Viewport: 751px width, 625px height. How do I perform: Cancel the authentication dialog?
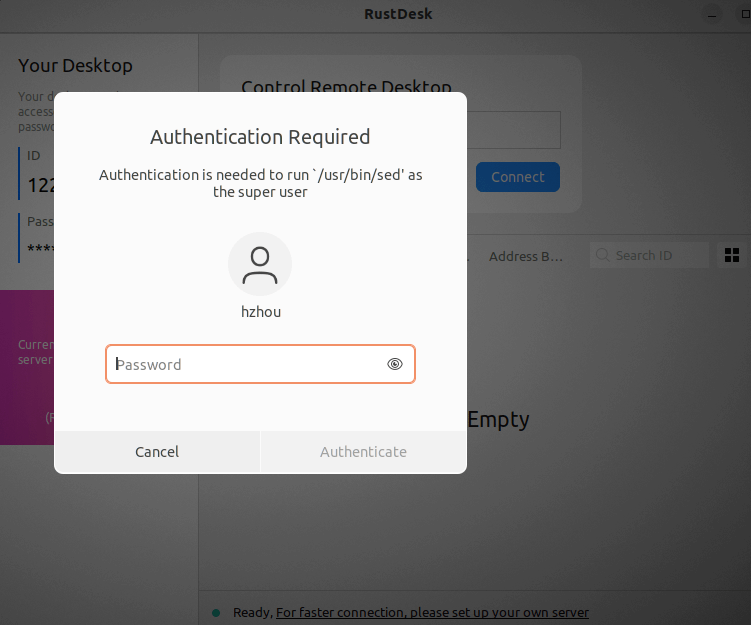tap(157, 452)
